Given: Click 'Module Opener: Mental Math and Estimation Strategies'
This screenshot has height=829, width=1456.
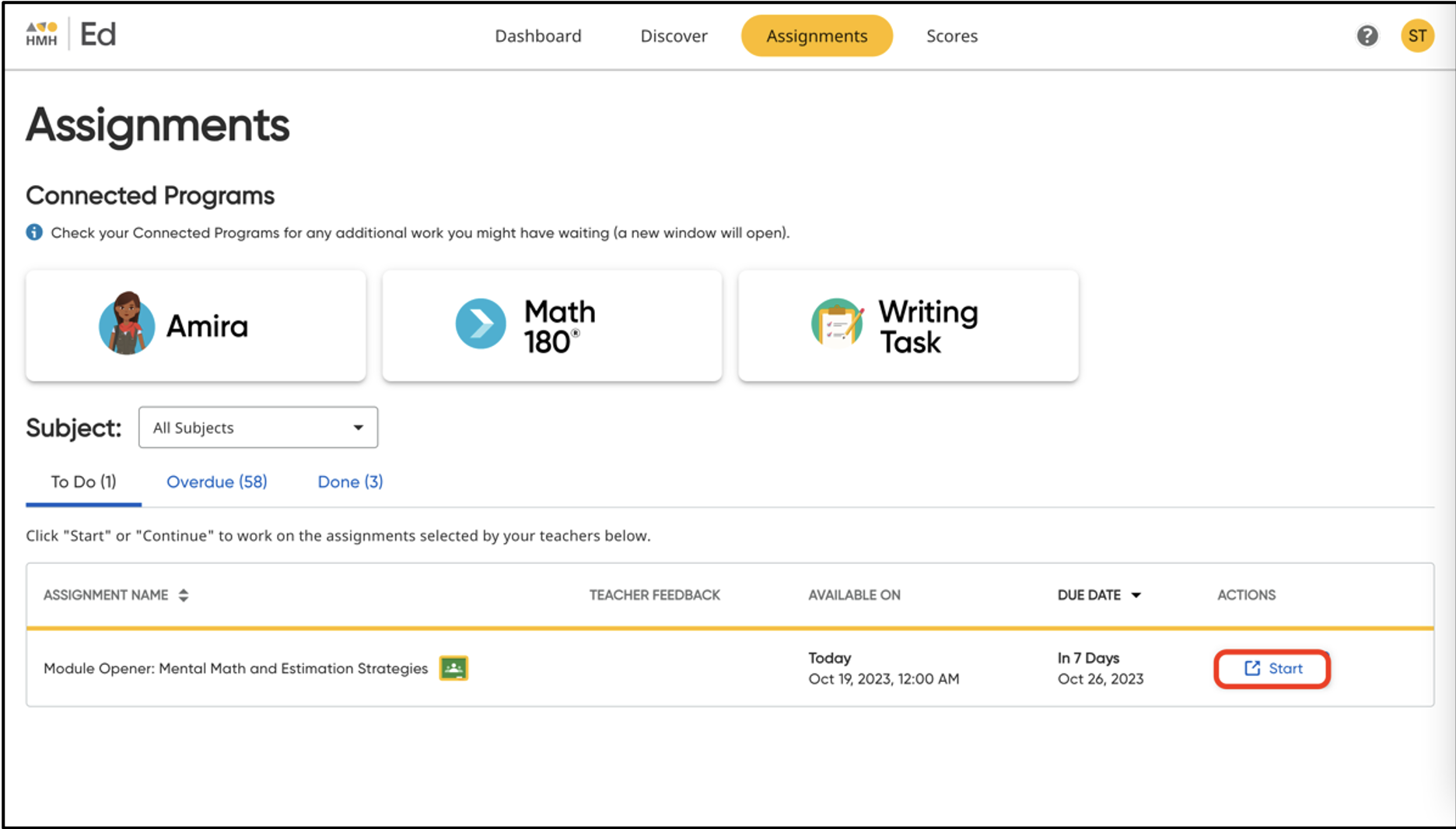Looking at the screenshot, I should pyautogui.click(x=236, y=668).
